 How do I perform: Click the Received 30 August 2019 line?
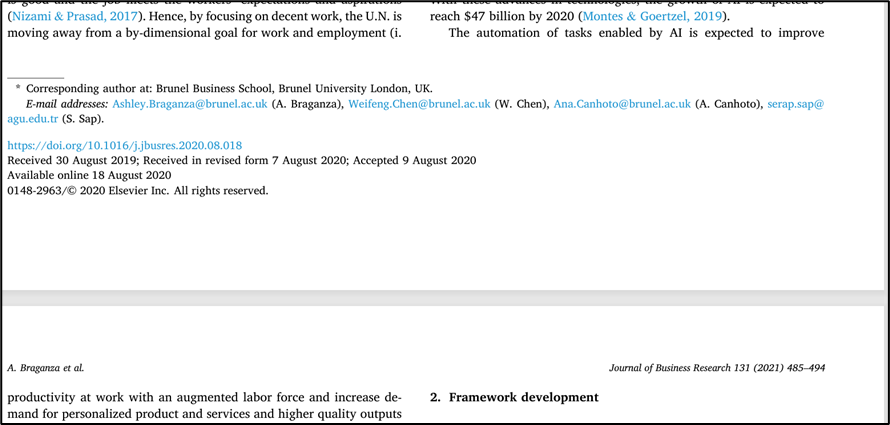click(x=241, y=160)
